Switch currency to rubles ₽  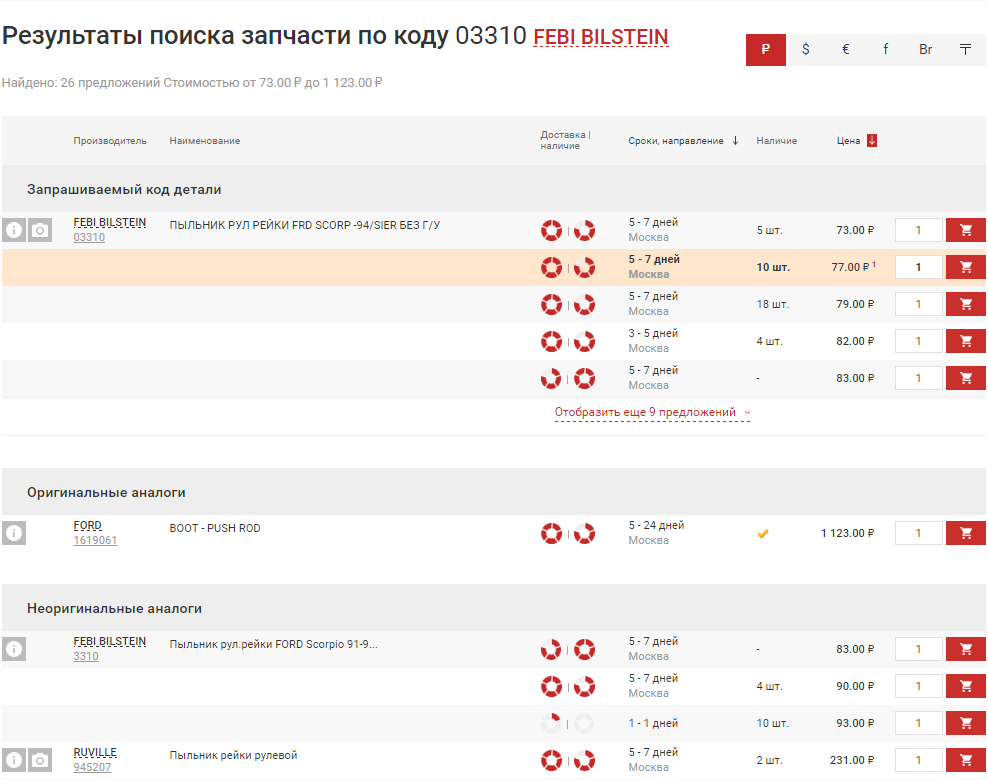click(x=766, y=50)
